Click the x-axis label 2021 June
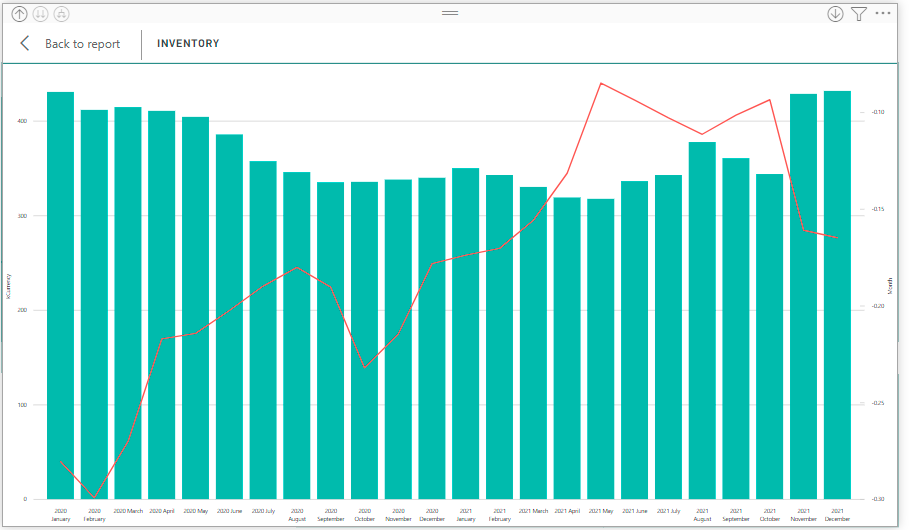Image resolution: width=909 pixels, height=530 pixels. (x=635, y=511)
